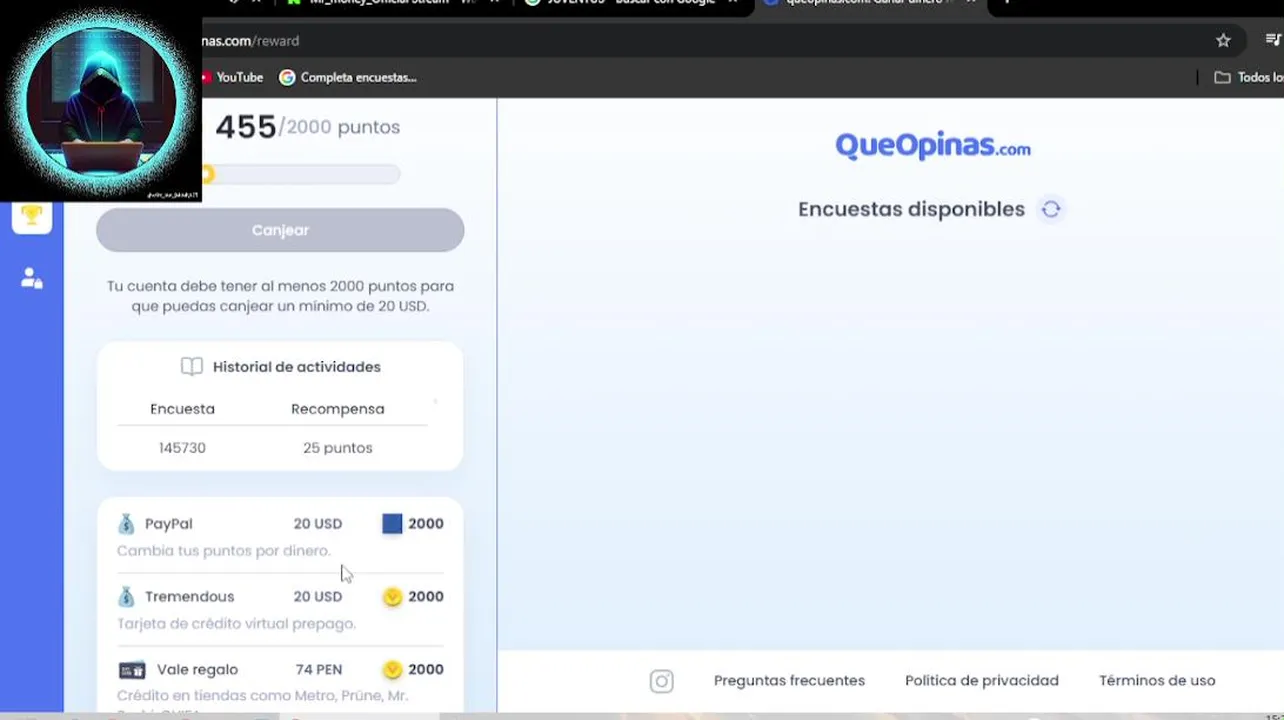Open the YouTube bookmark
This screenshot has height=720, width=1284.
pos(232,77)
